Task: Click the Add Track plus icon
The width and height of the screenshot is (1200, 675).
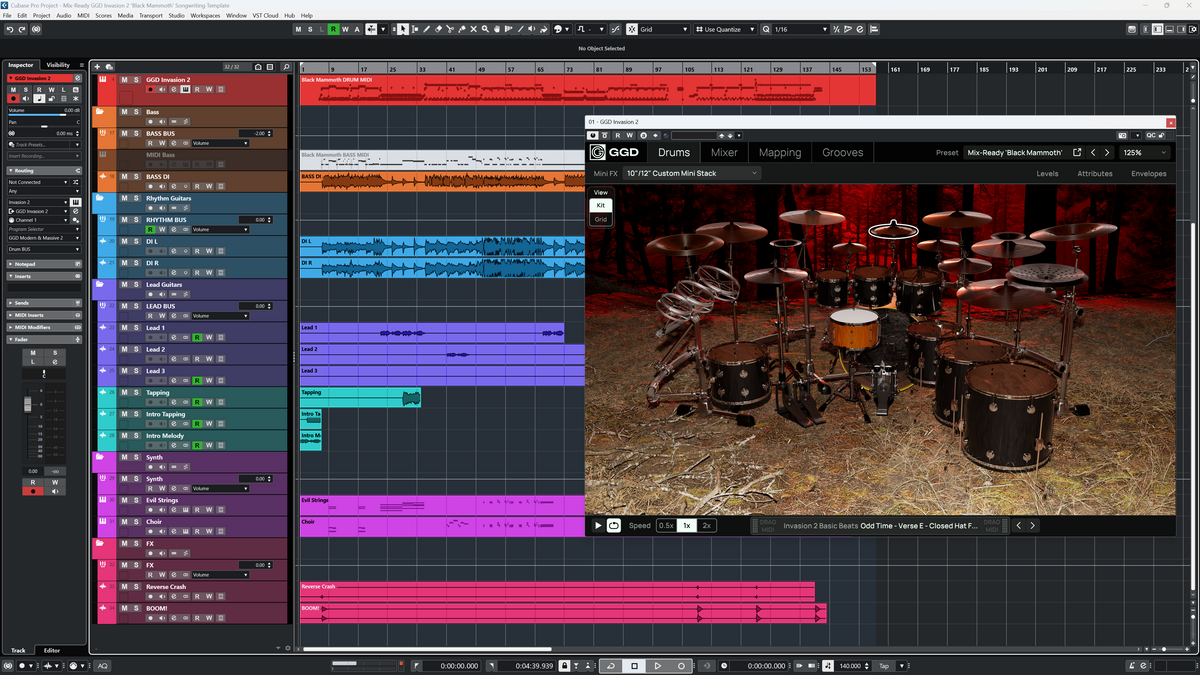Action: click(97, 67)
